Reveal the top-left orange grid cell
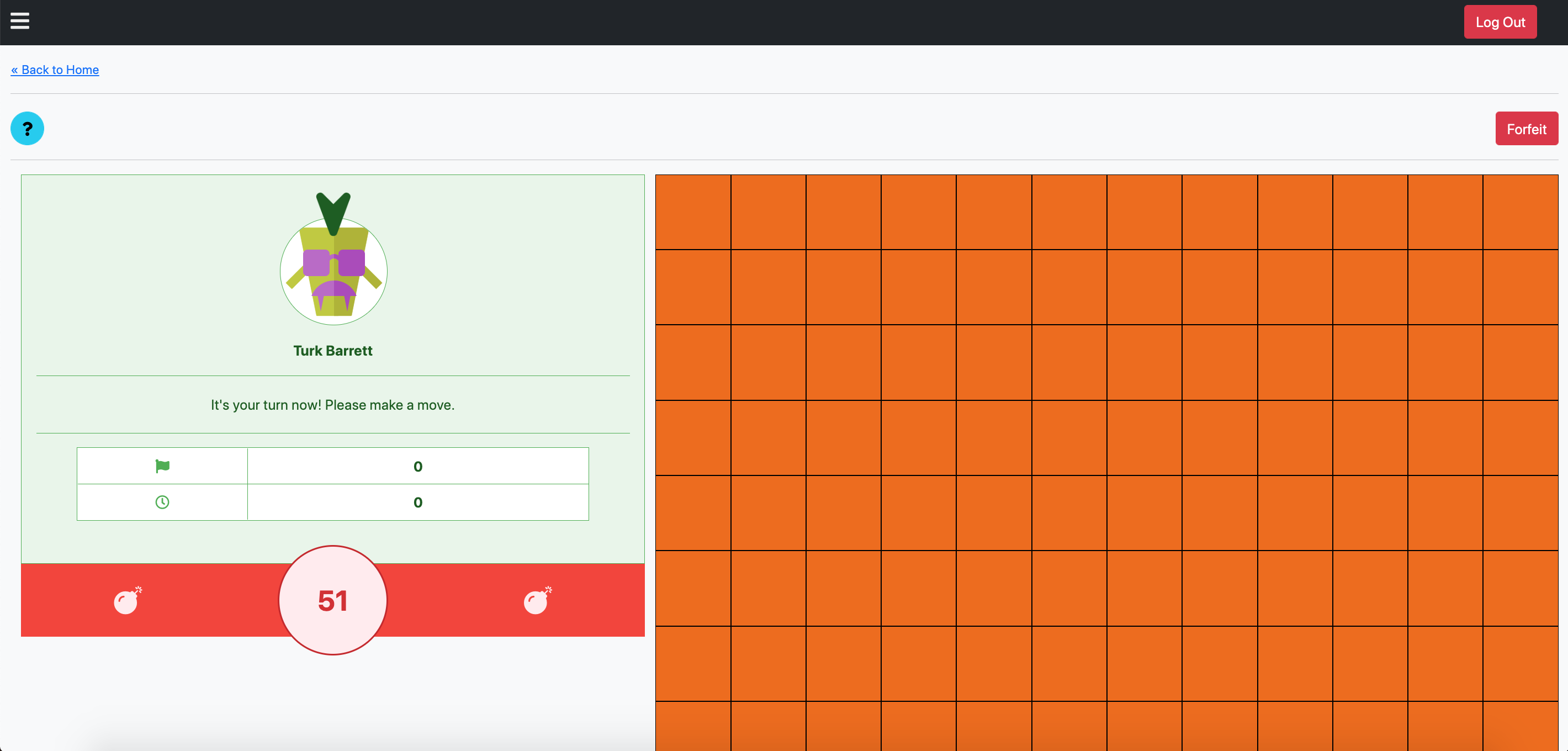1568x751 pixels. click(x=693, y=212)
